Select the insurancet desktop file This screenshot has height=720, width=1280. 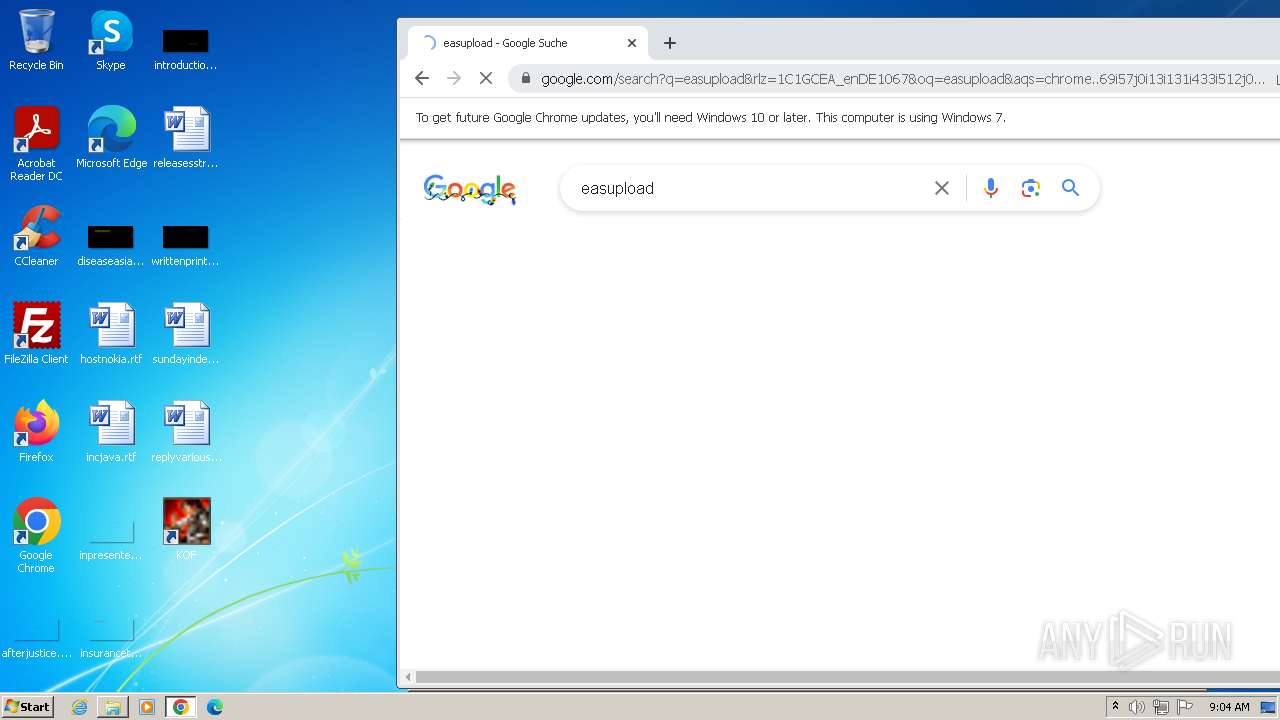110,639
